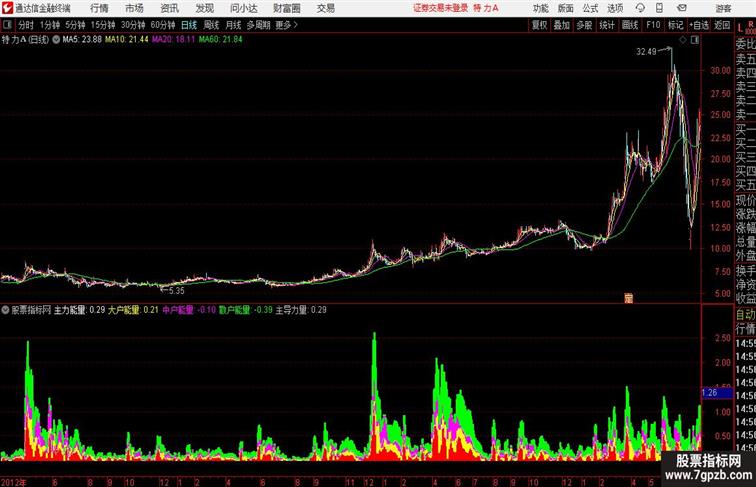
Task: Click the orange info marker on chart bottom
Action: tap(629, 298)
